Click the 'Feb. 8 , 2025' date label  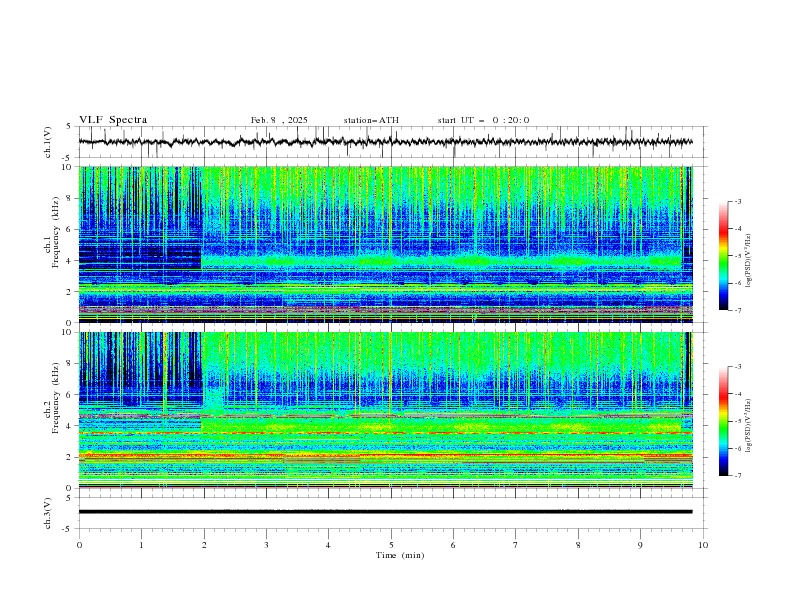[x=279, y=120]
